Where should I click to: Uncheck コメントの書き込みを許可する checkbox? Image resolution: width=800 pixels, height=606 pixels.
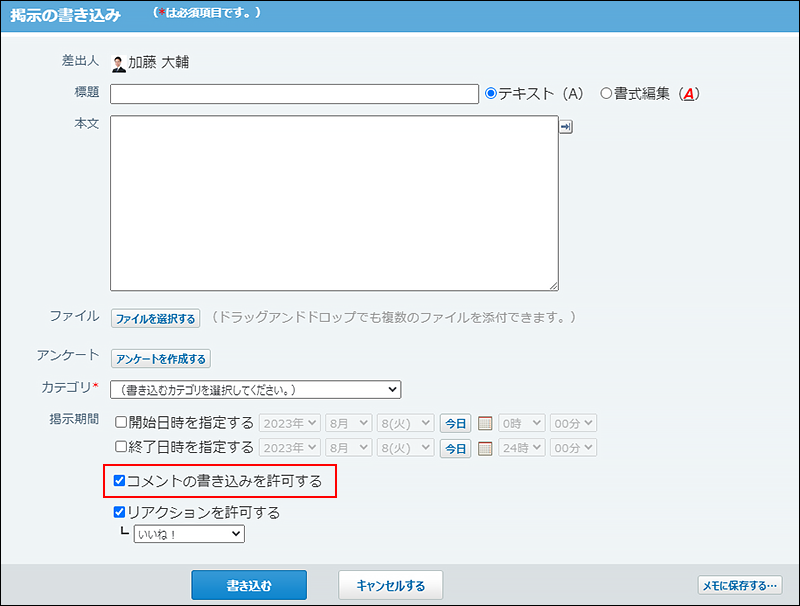tap(119, 481)
